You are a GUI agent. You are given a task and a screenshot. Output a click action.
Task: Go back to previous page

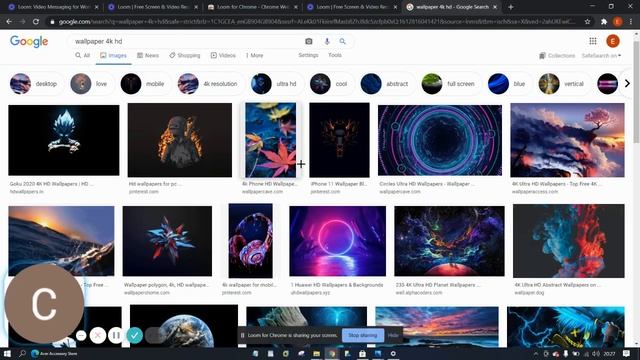click(x=9, y=22)
